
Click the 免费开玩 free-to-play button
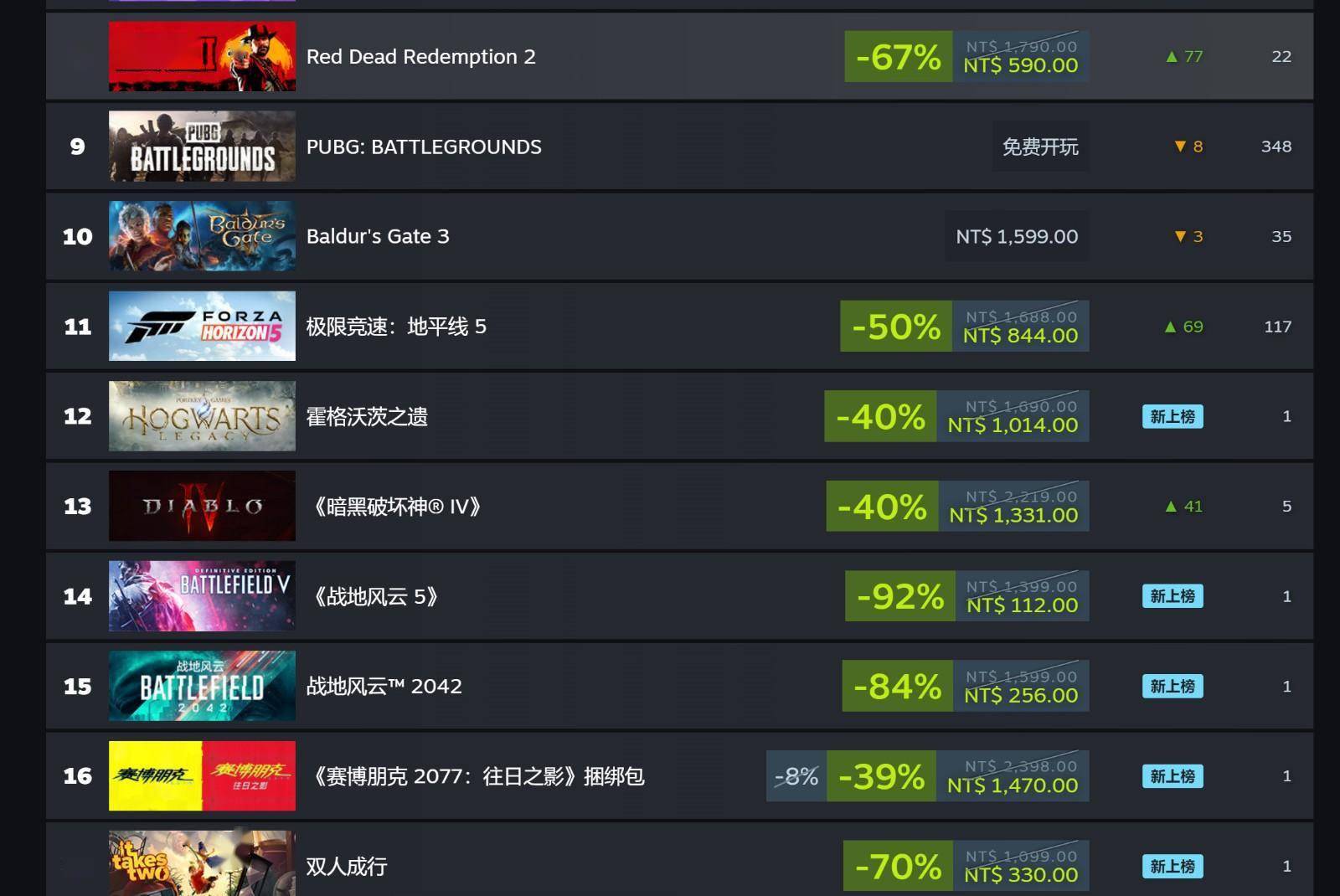pos(1040,147)
